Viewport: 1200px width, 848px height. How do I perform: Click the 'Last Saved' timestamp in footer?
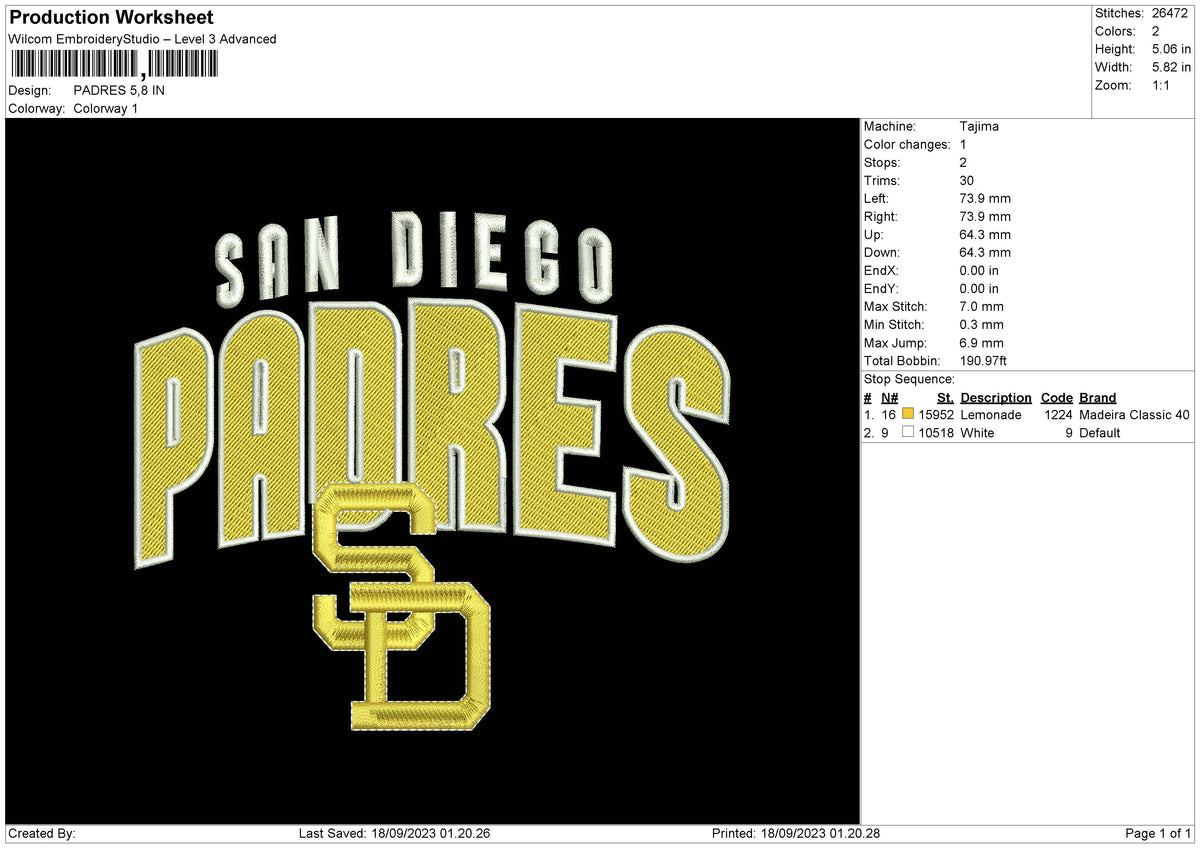pyautogui.click(x=394, y=834)
